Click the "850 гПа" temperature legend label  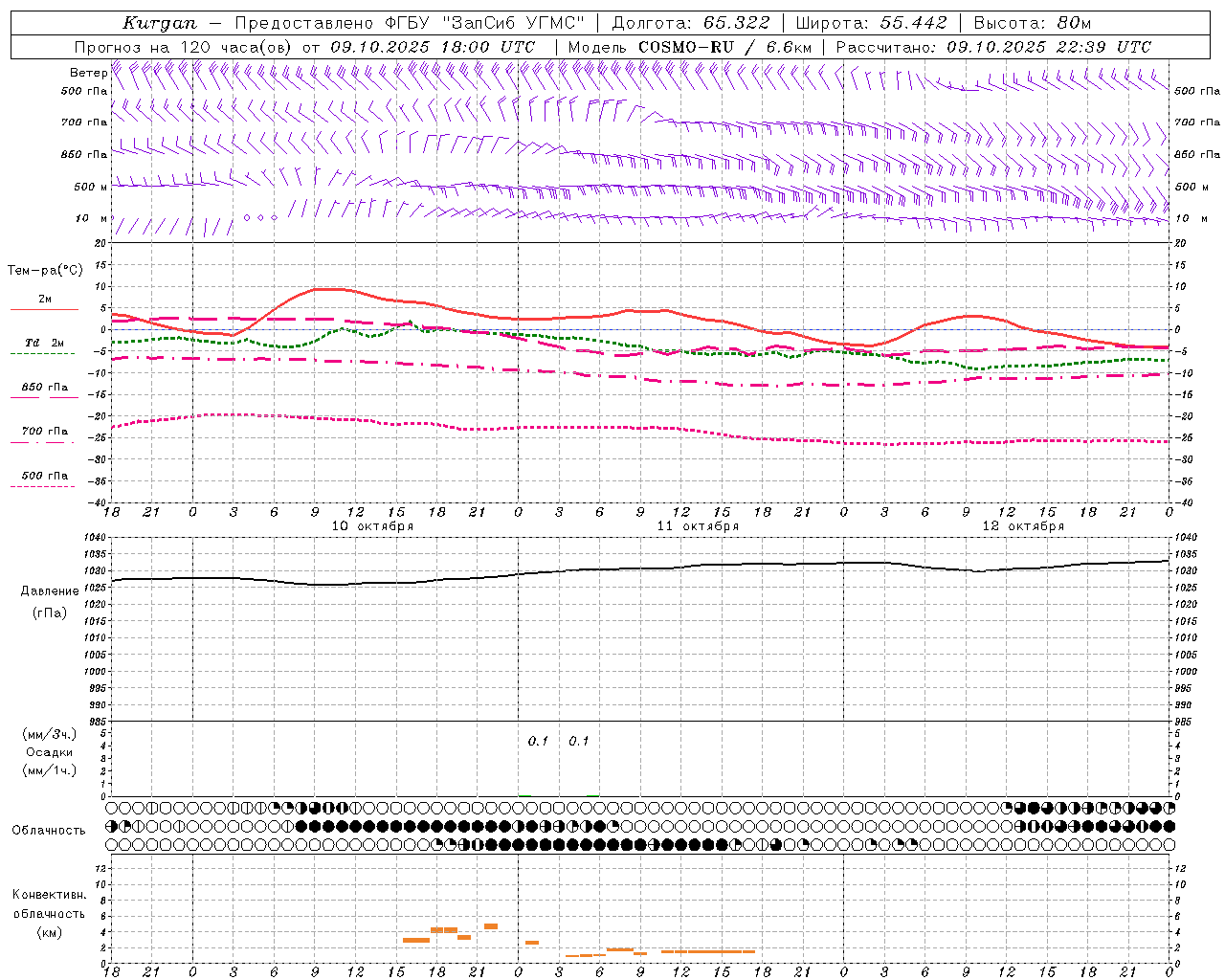pos(44,388)
